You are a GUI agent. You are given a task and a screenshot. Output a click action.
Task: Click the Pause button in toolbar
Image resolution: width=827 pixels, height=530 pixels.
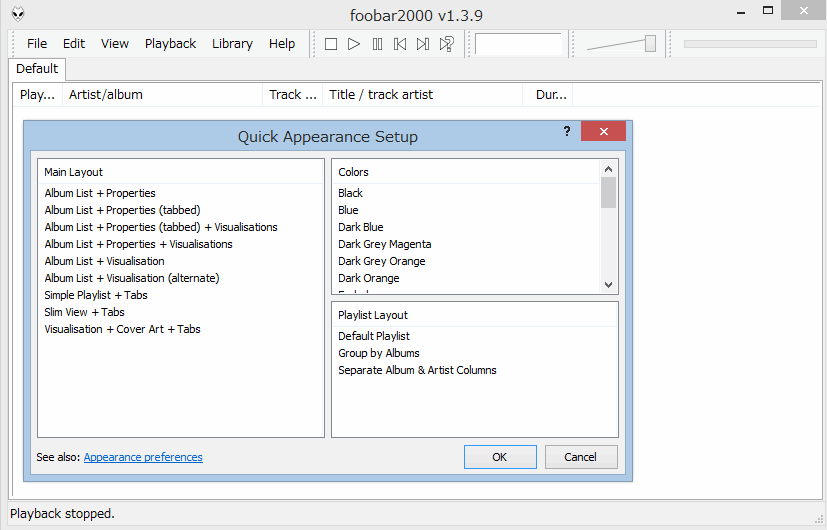tap(377, 44)
